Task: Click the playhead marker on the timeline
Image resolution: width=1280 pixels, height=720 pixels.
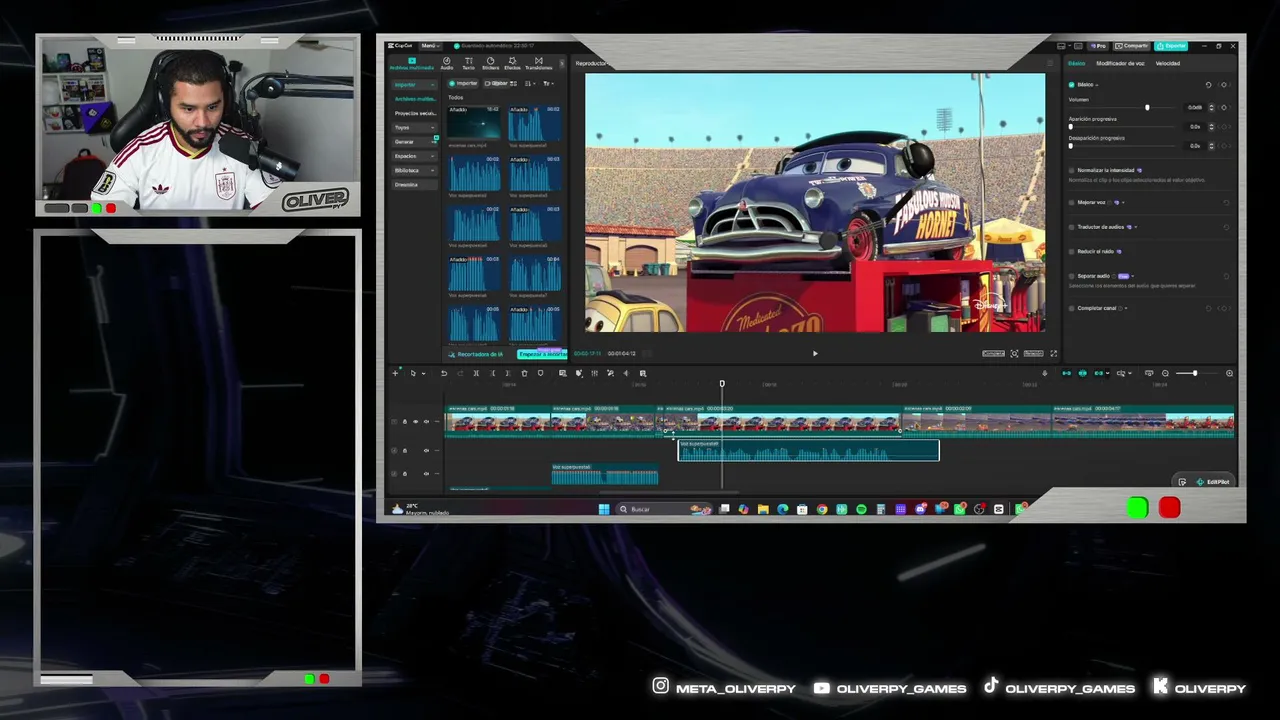Action: 722,384
